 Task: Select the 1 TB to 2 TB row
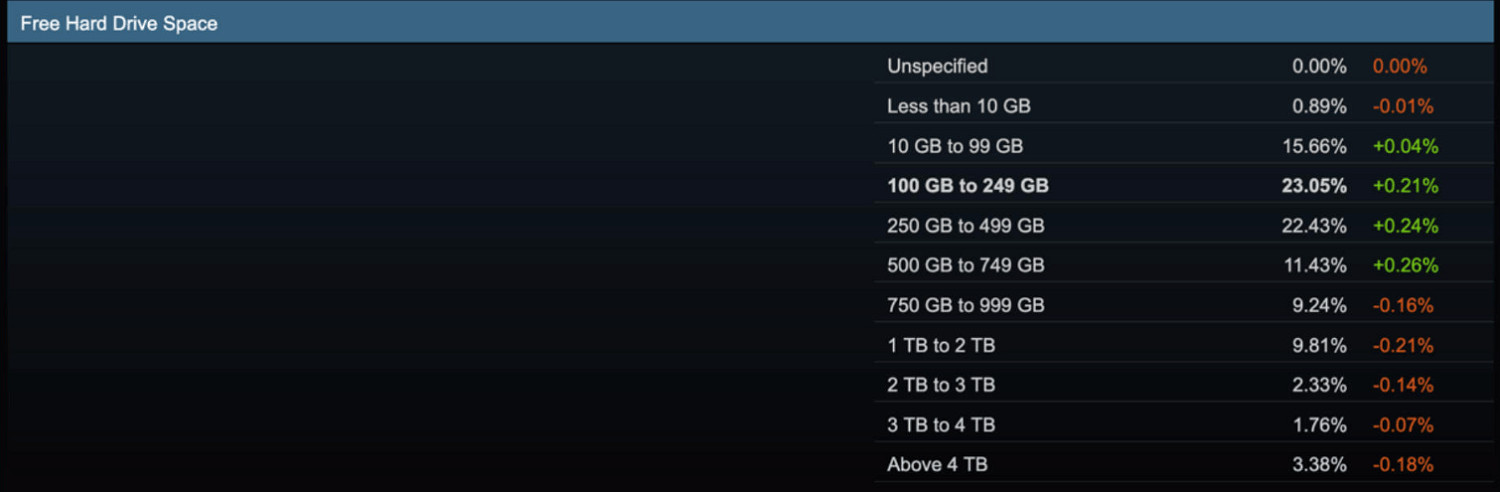(x=940, y=345)
